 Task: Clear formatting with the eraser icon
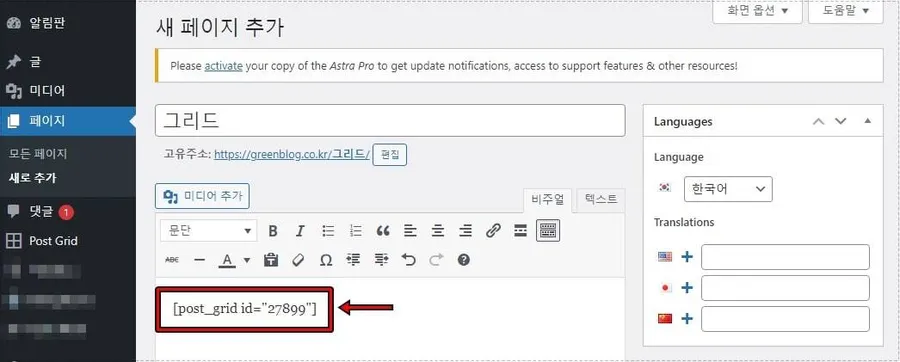[298, 260]
